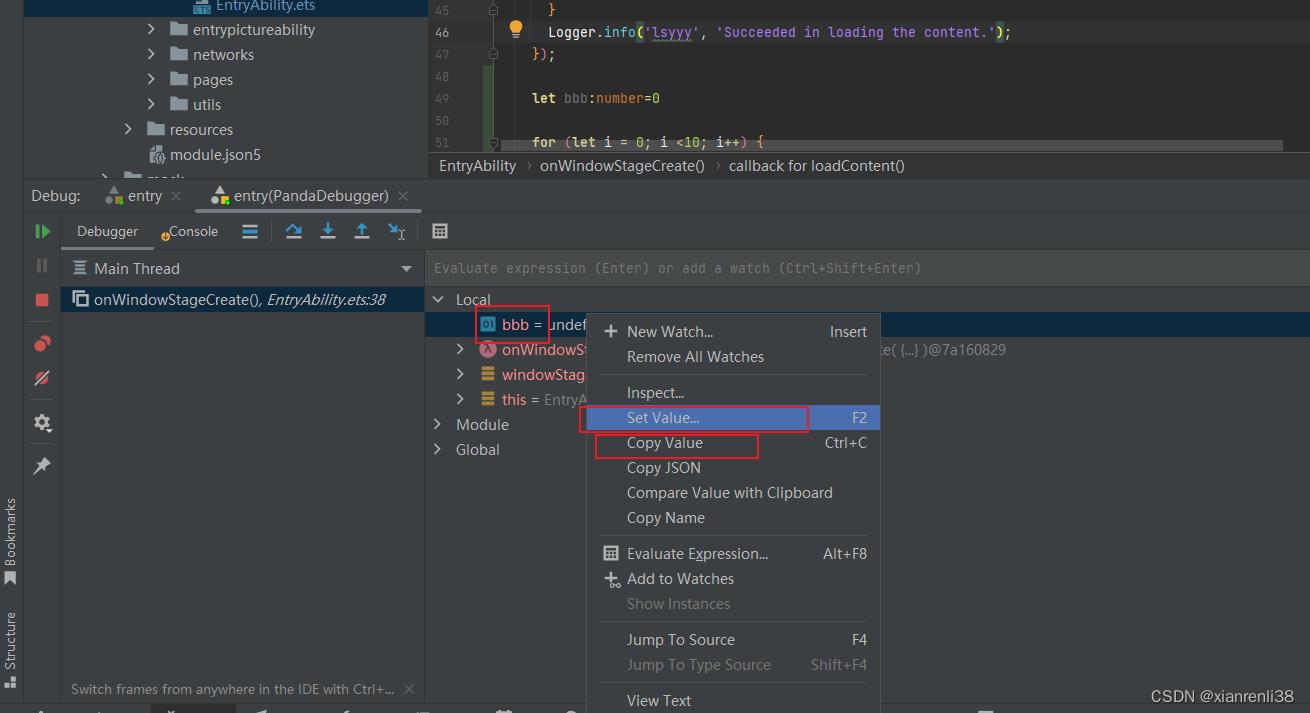This screenshot has height=713, width=1310.
Task: Expand the resources folder
Action: point(128,129)
